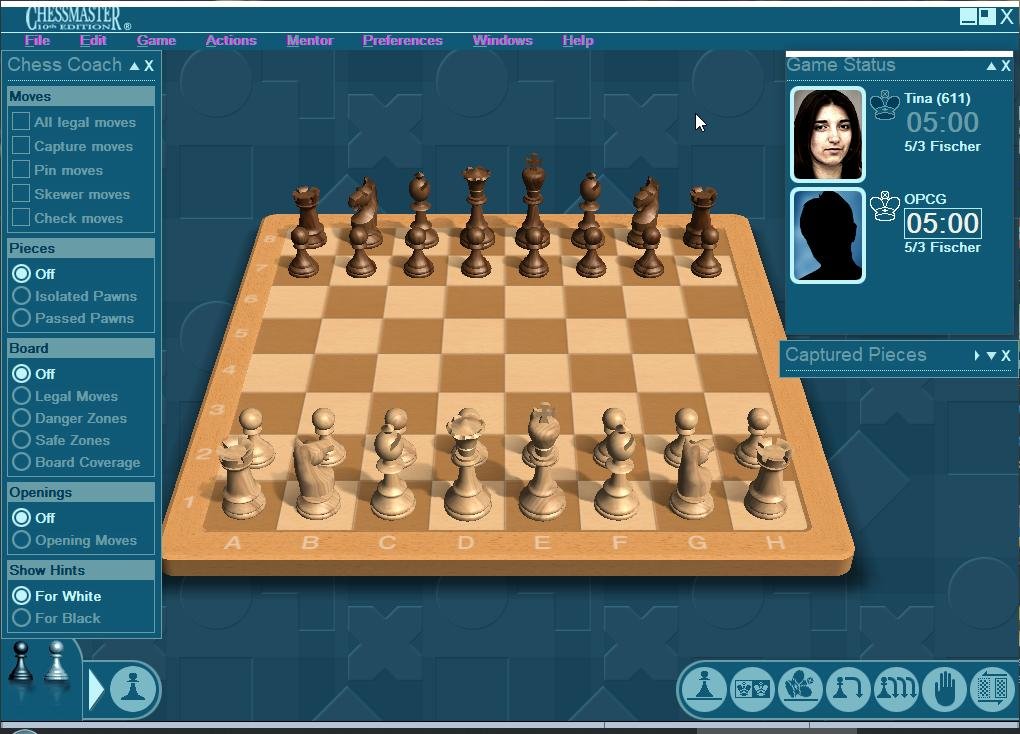
Task: Click "5/3 Fischer" under OPCG's clock
Action: coord(942,247)
